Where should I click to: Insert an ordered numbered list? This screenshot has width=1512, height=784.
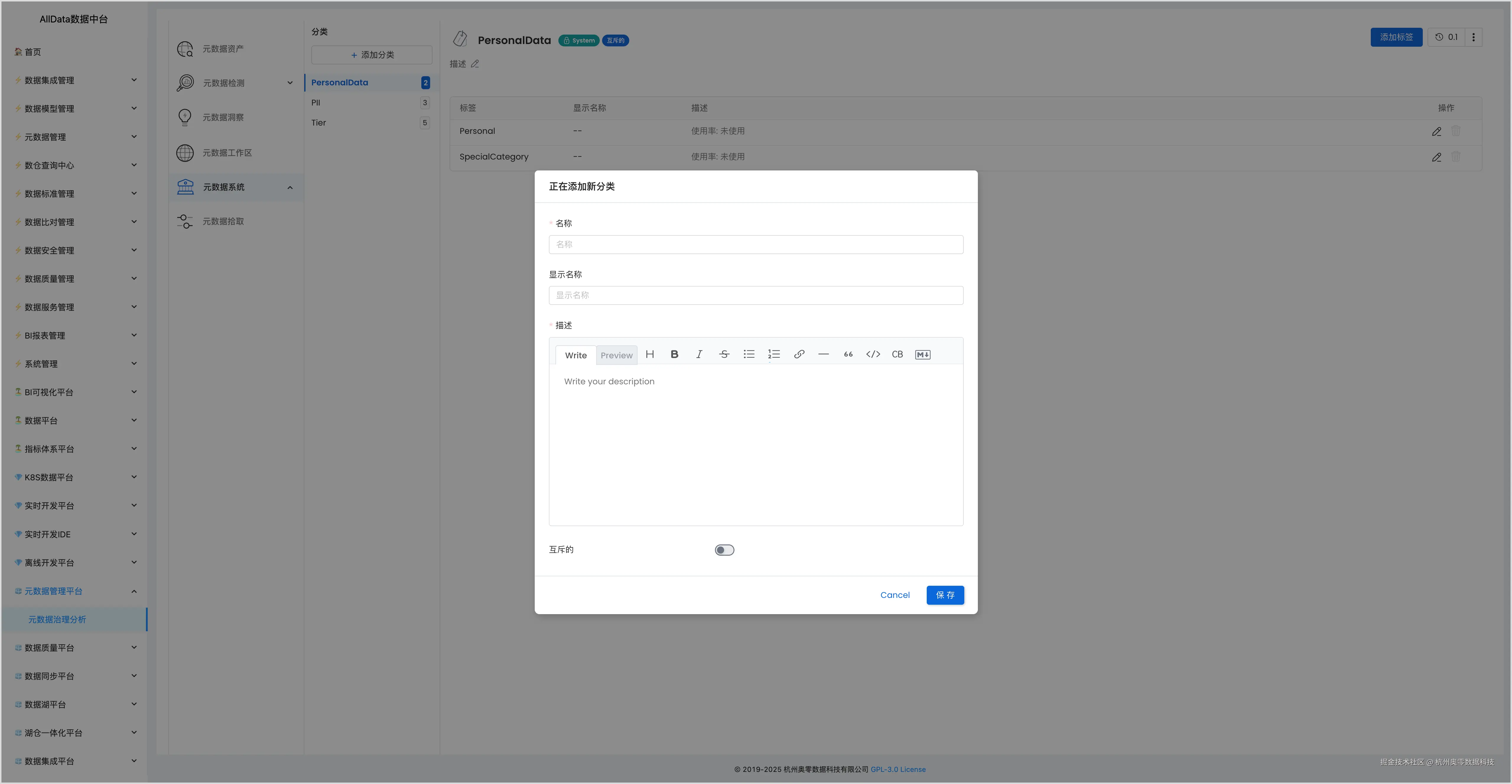click(774, 354)
